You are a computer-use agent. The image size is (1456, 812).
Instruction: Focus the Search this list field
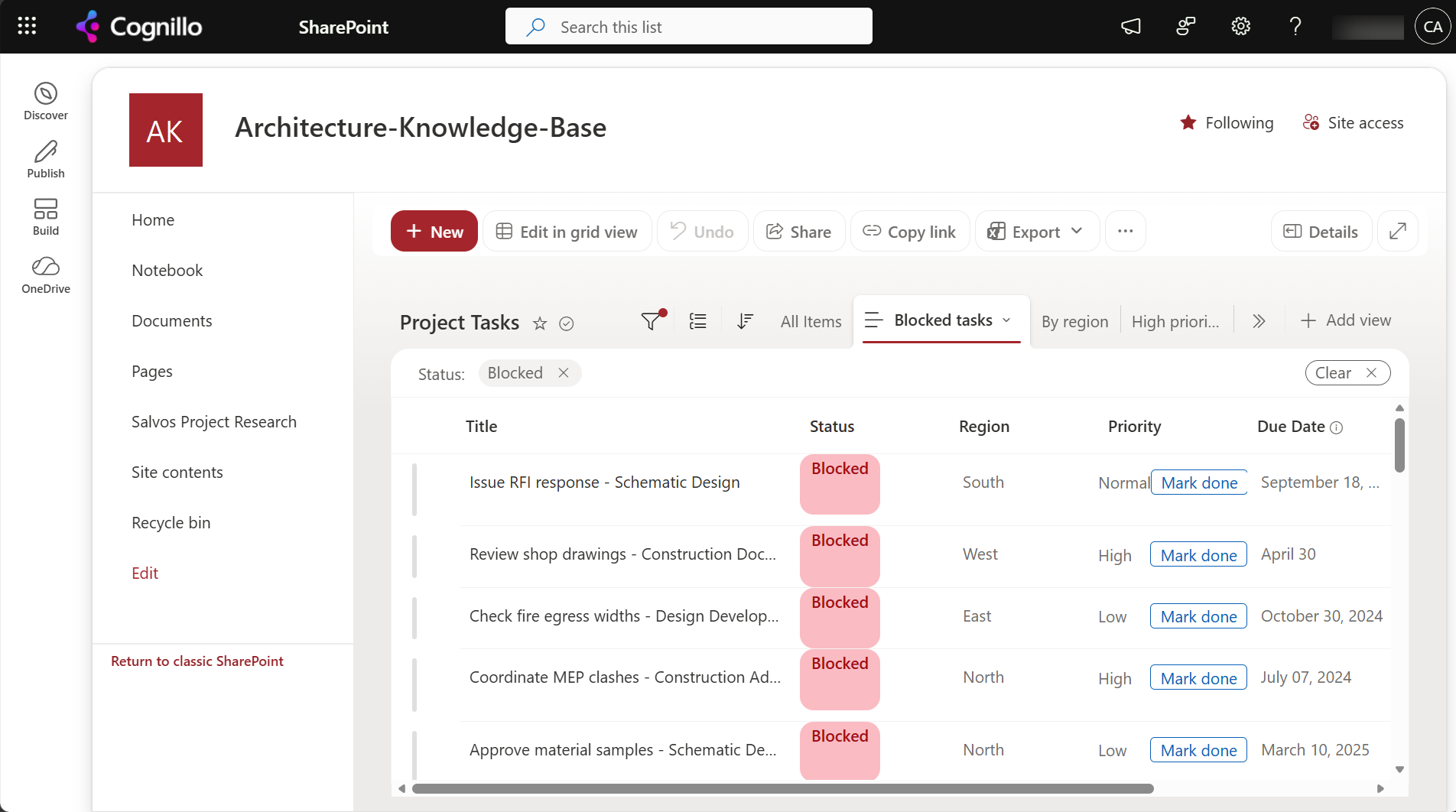[x=688, y=27]
